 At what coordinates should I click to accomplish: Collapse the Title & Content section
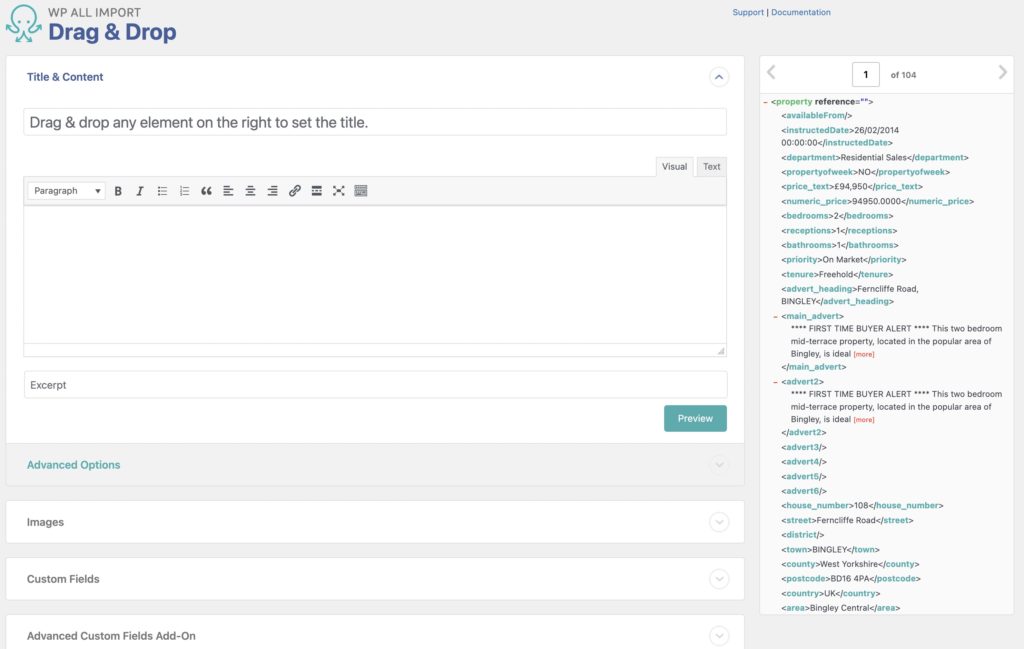(718, 77)
